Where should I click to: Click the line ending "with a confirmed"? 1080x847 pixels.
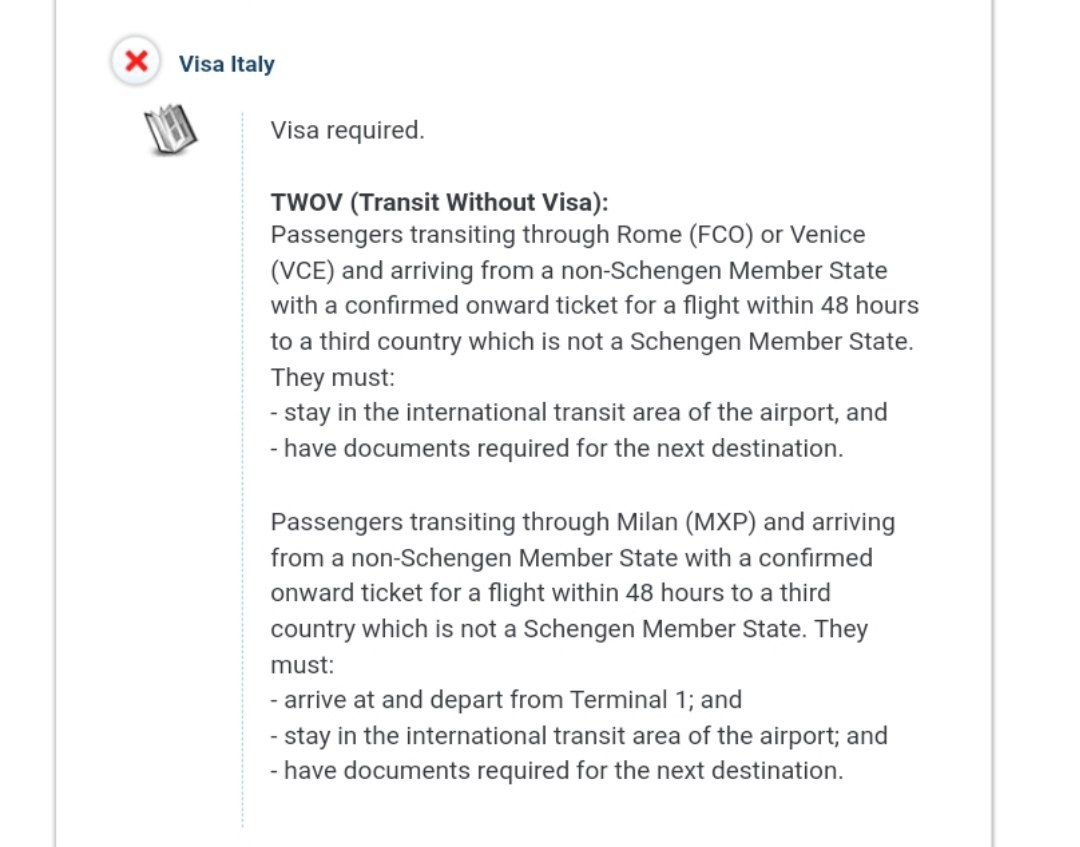(571, 557)
